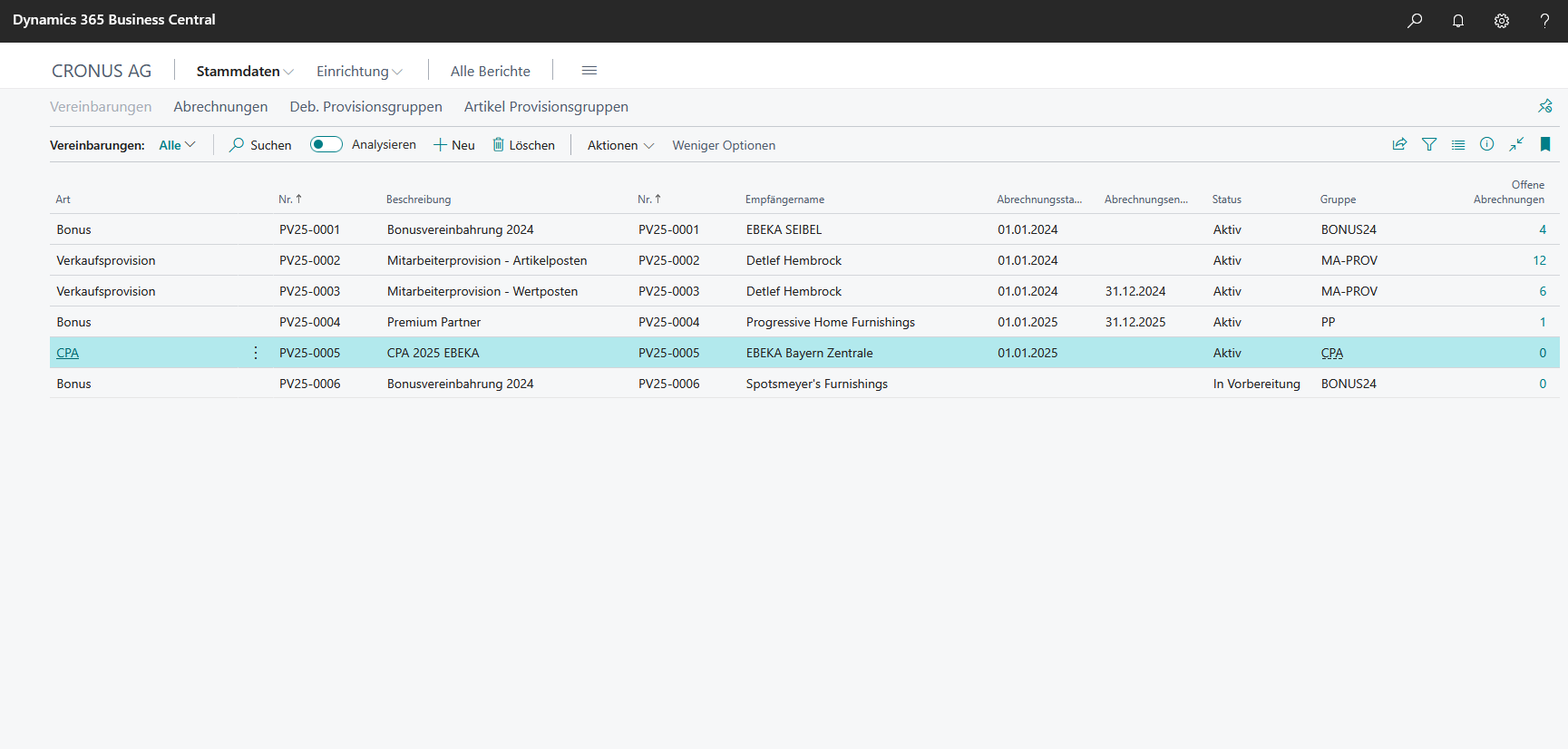Open the Abrechnungen tab
Image resolution: width=1568 pixels, height=749 pixels.
(x=220, y=106)
